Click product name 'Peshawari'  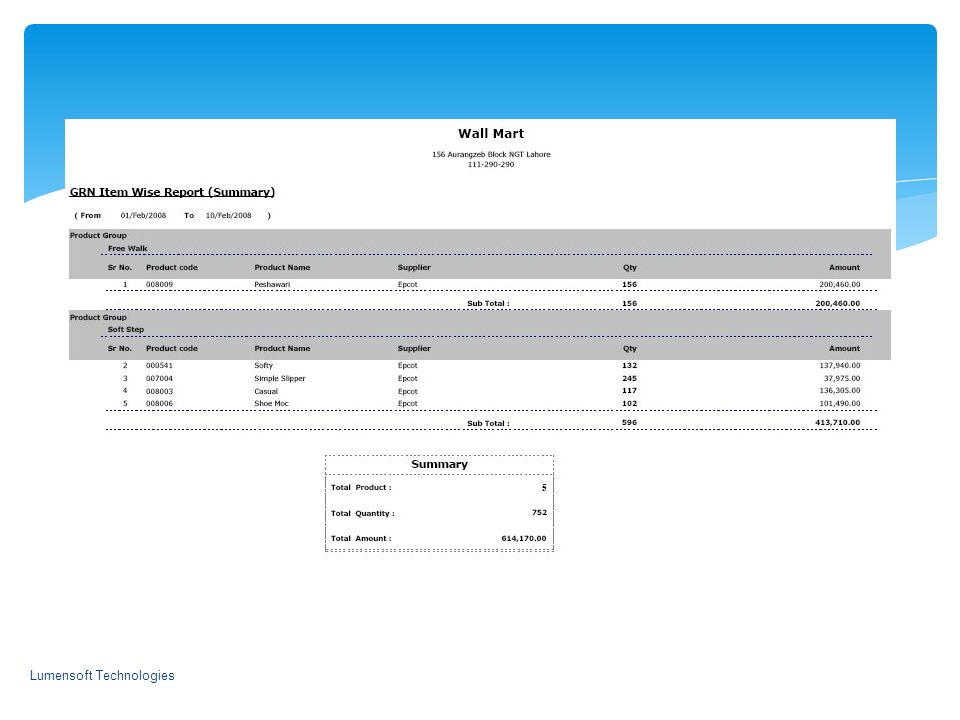tap(272, 285)
